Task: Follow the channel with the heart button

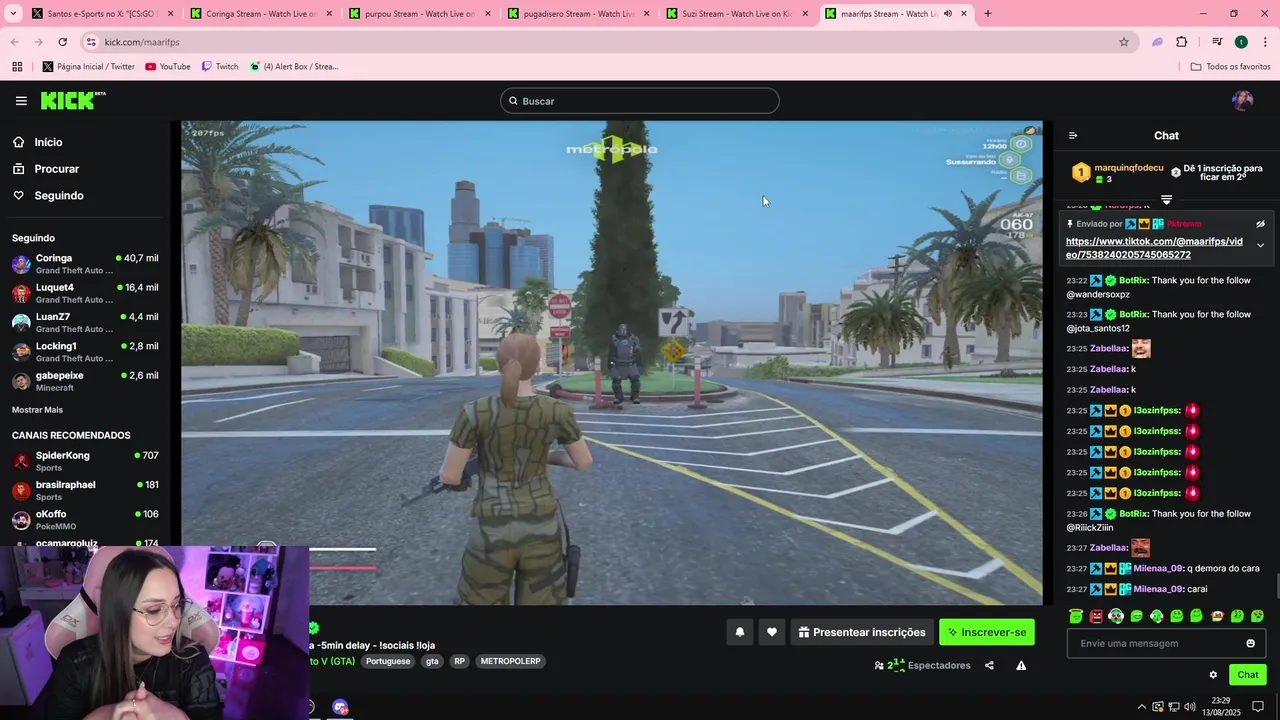Action: click(x=771, y=632)
